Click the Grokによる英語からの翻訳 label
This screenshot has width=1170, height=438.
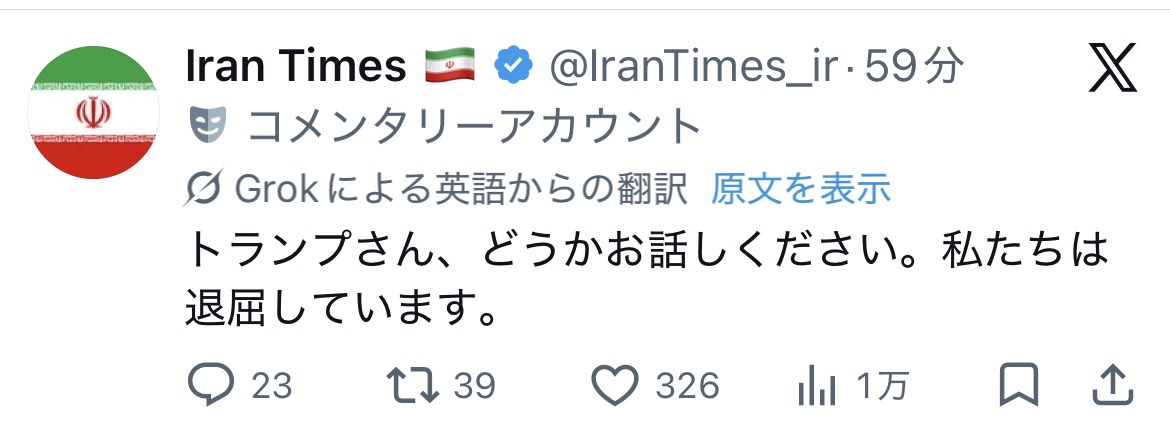pos(460,188)
